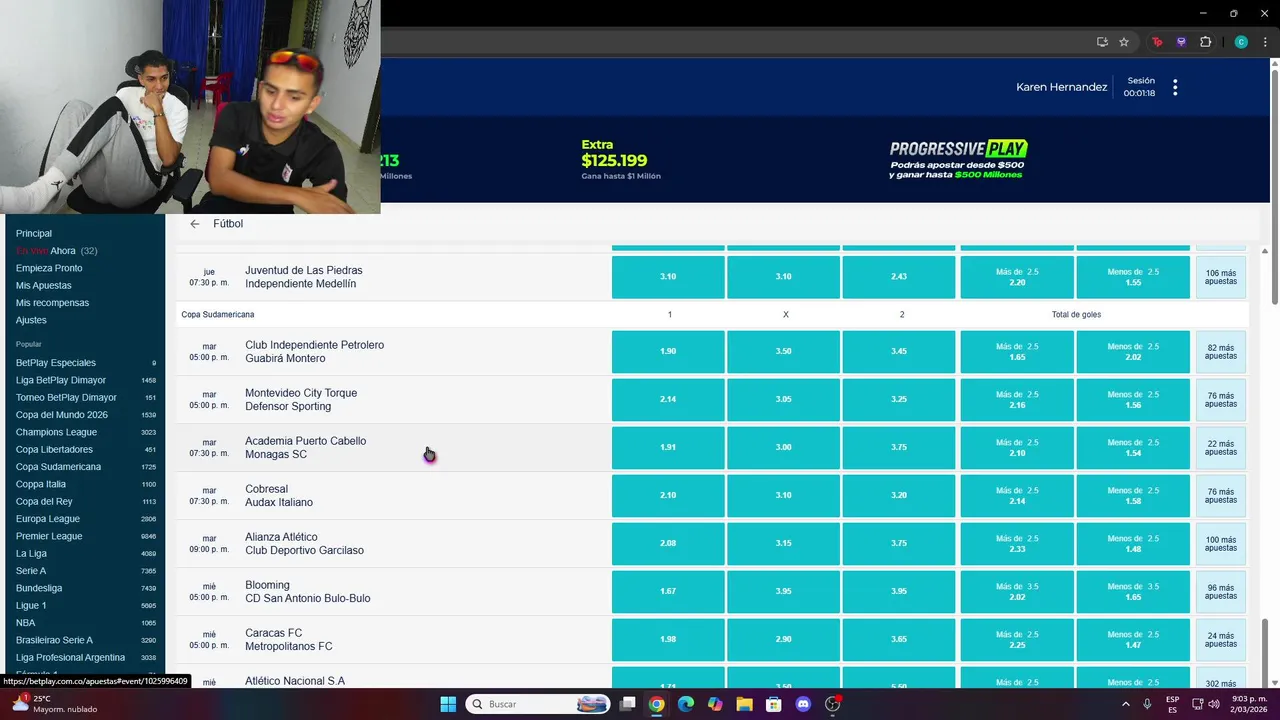Open the Extensions puzzle-piece menu
Viewport: 1280px width, 720px height.
[x=1205, y=42]
